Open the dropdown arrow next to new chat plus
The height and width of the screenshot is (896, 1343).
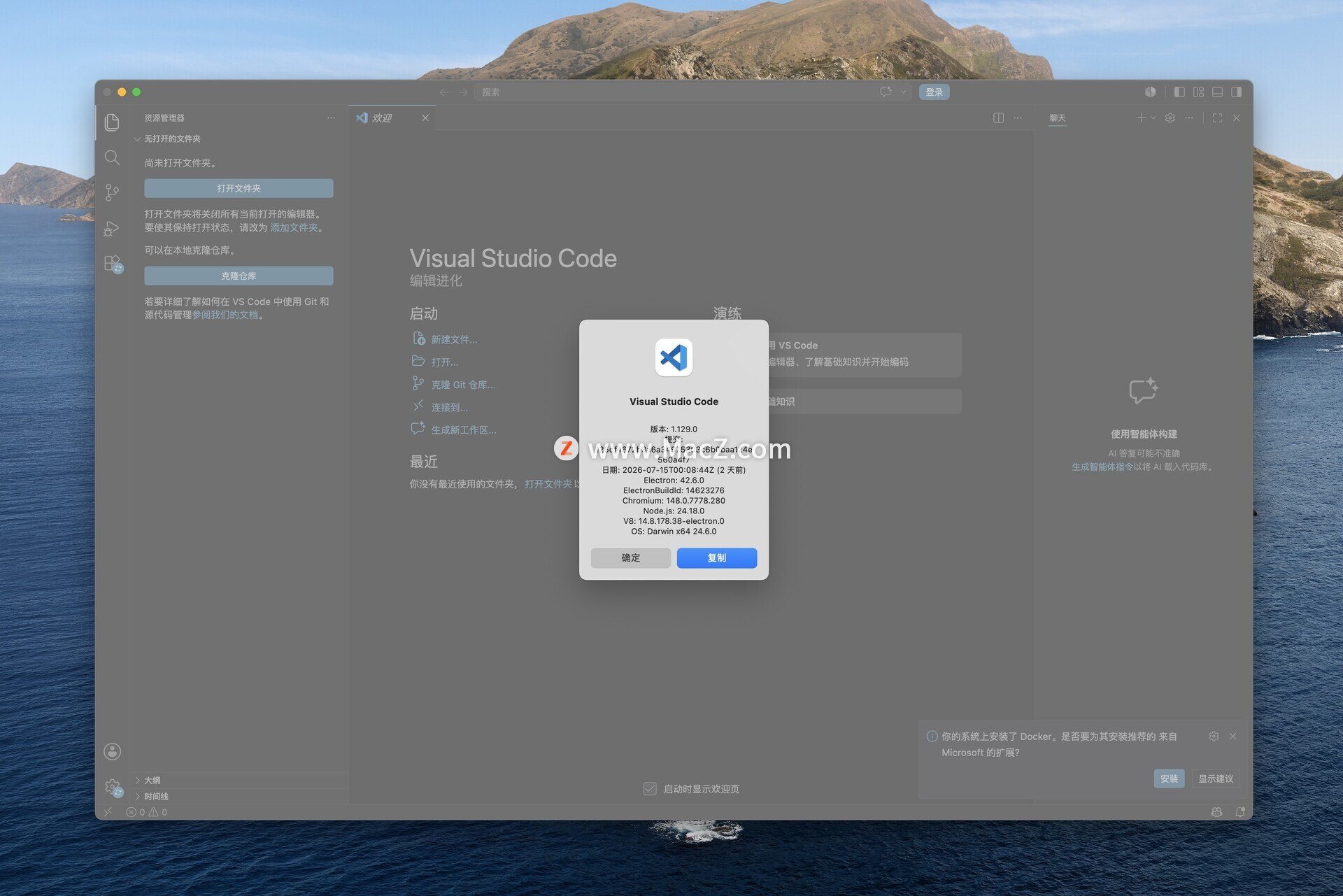1153,118
